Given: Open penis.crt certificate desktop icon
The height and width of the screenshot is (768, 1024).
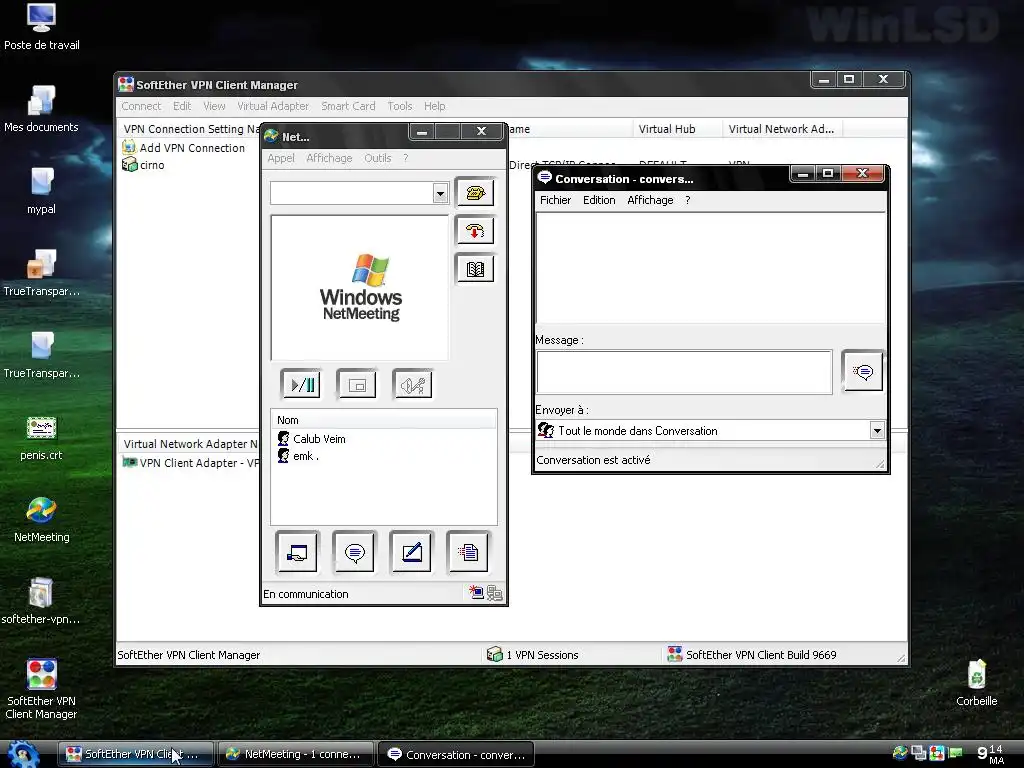Looking at the screenshot, I should [x=41, y=438].
